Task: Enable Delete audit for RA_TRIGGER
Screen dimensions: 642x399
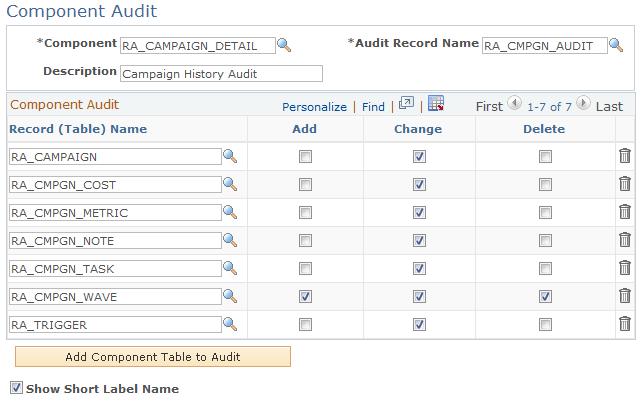Action: [x=545, y=325]
